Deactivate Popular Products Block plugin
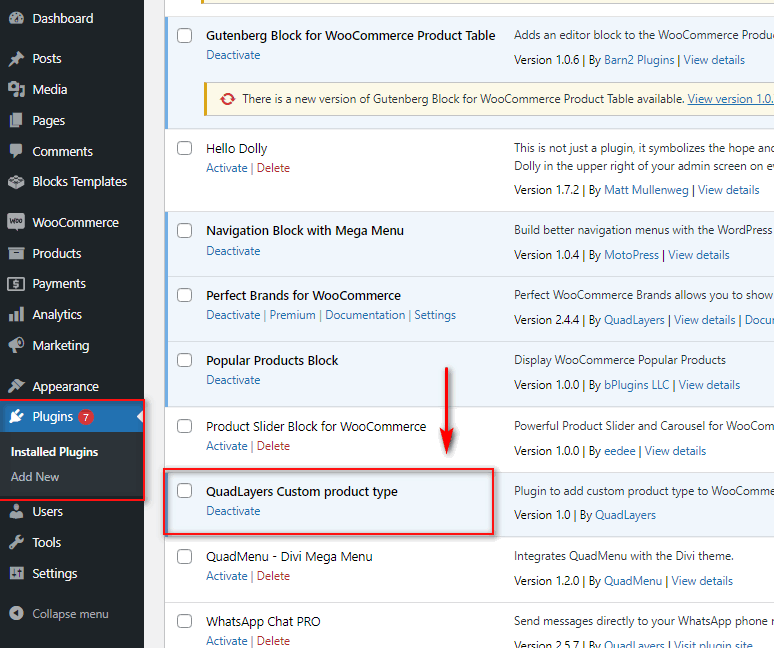This screenshot has height=648, width=774. 233,380
